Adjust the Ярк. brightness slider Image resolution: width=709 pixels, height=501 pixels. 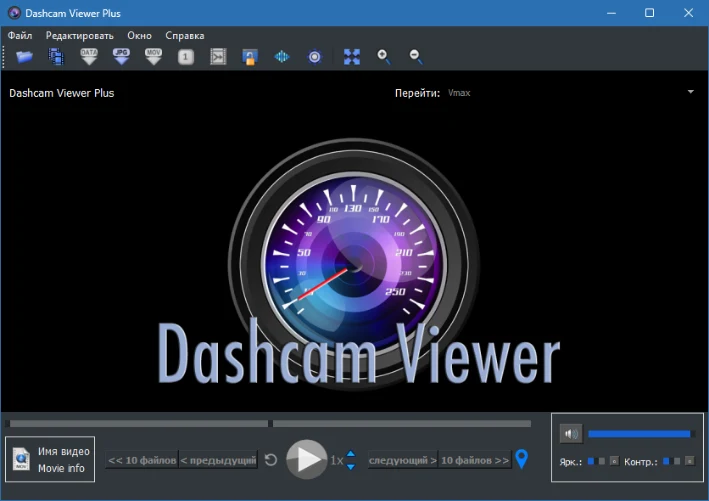596,461
